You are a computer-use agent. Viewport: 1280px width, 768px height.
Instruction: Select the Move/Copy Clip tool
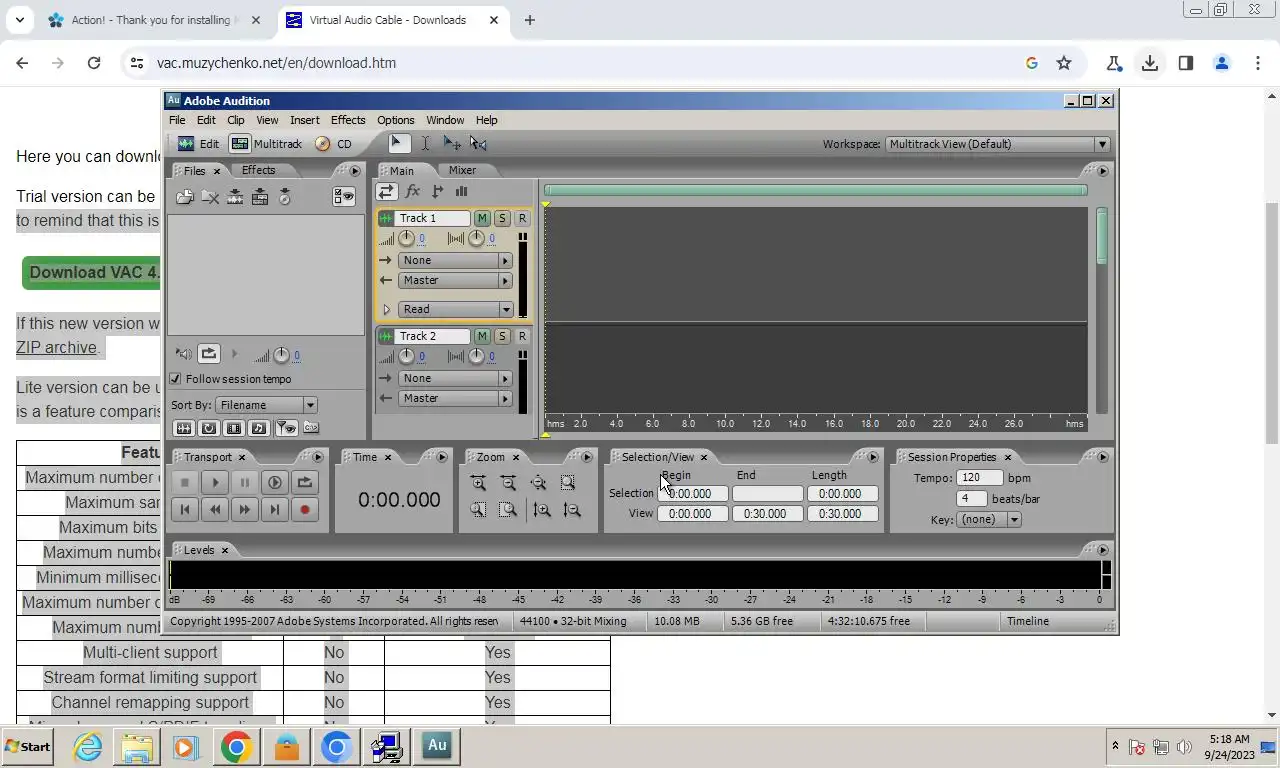tap(452, 143)
